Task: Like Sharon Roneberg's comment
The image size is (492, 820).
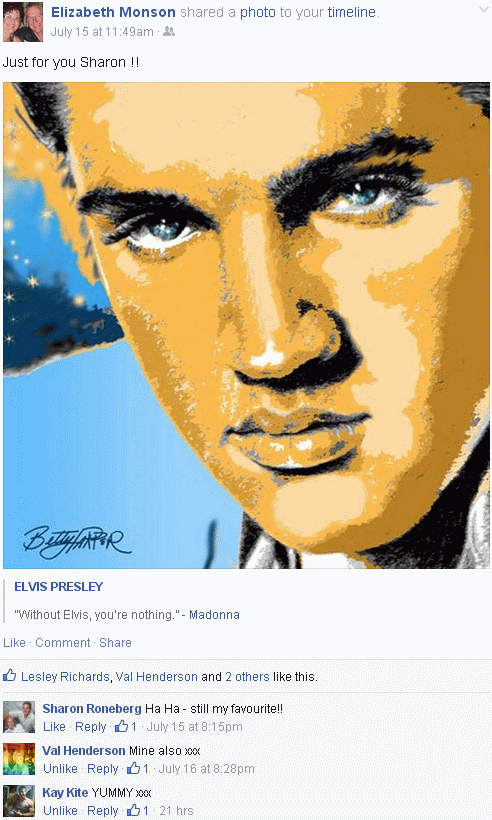Action: tap(54, 727)
